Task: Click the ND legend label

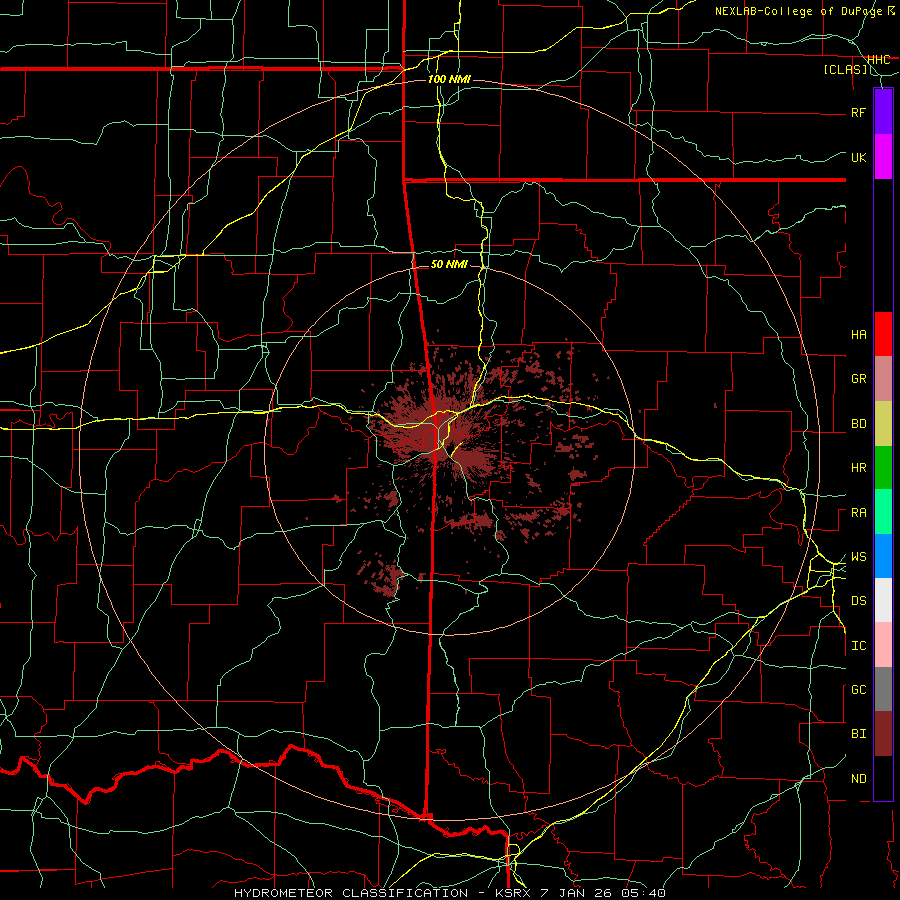Action: pos(858,779)
